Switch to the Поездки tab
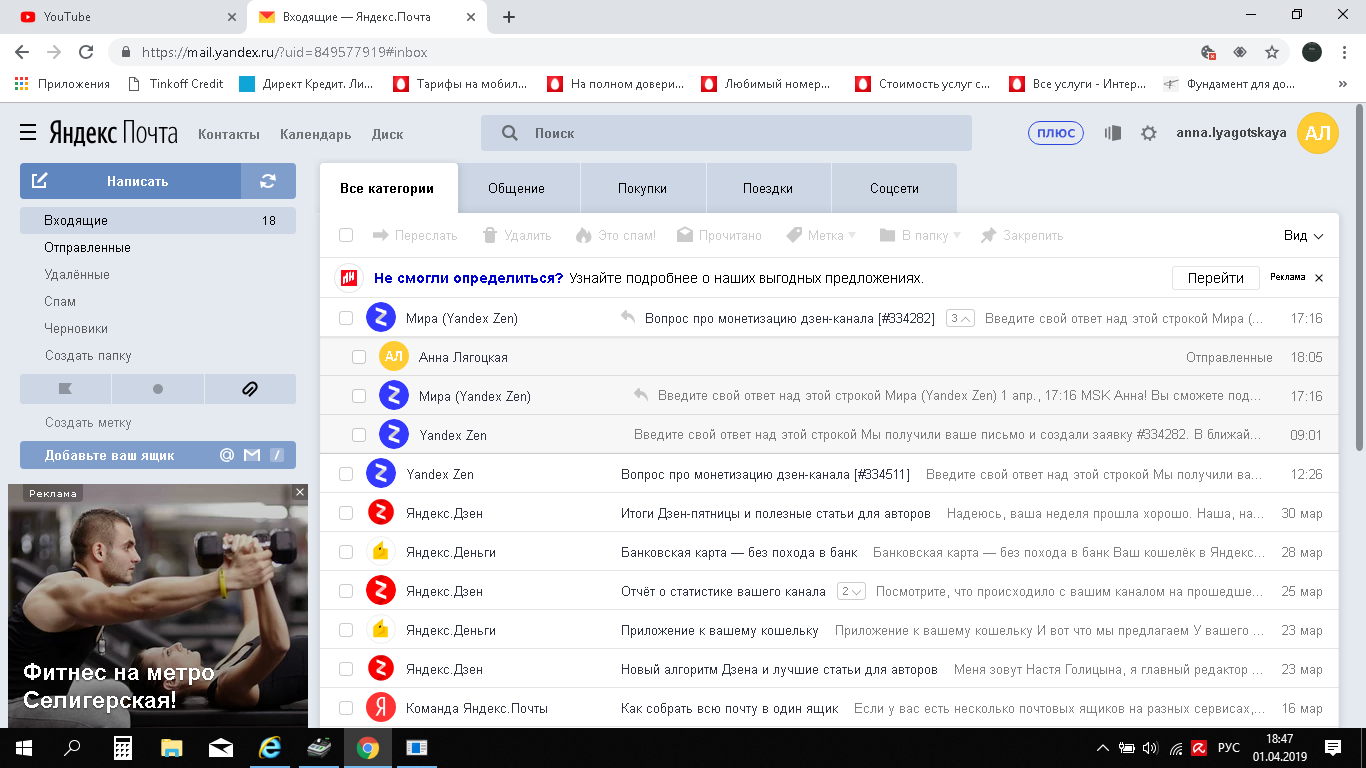Screen dimensions: 1366x768 point(768,188)
